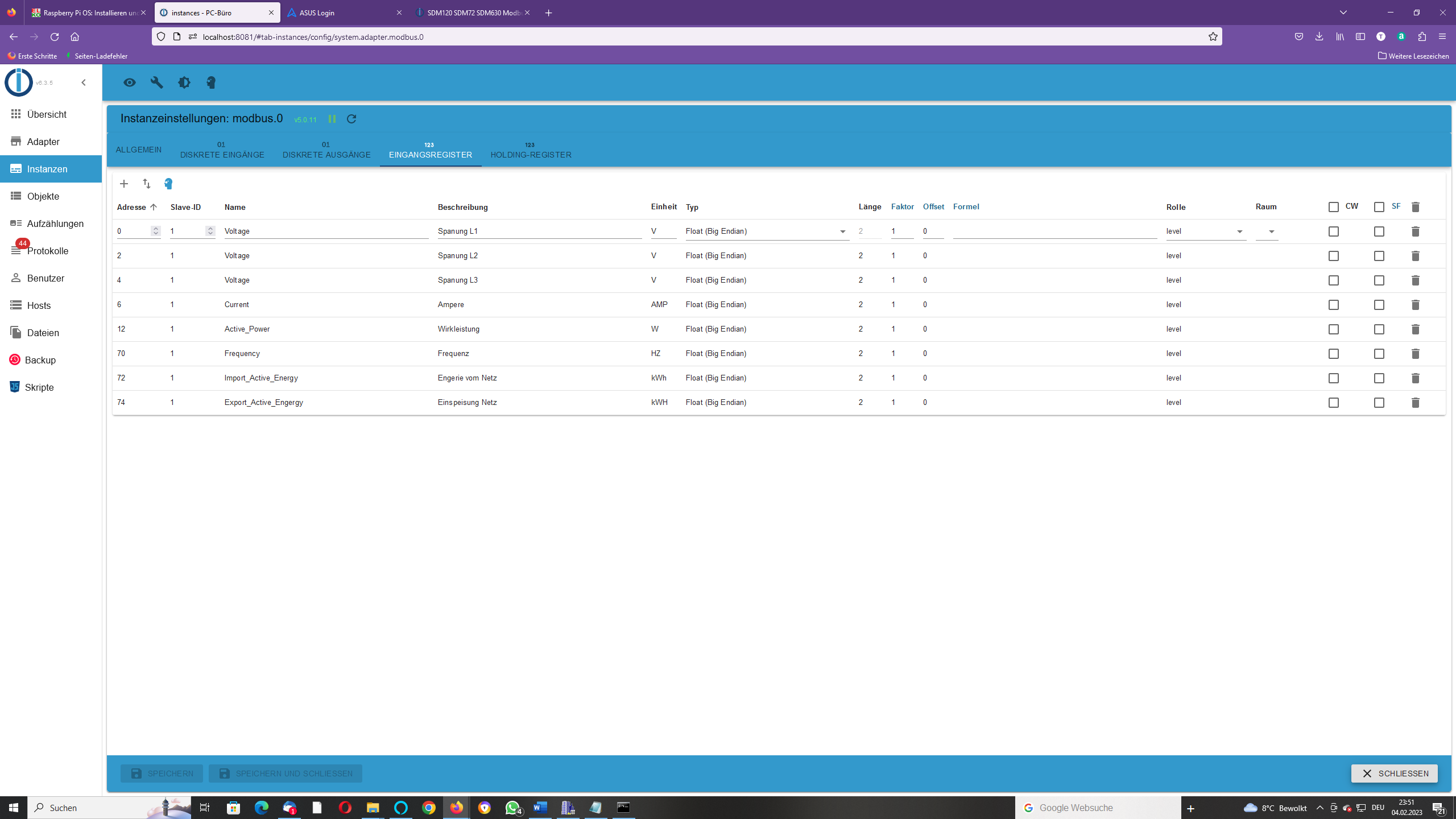
Task: Check the CW header select-all checkbox
Action: [x=1334, y=207]
